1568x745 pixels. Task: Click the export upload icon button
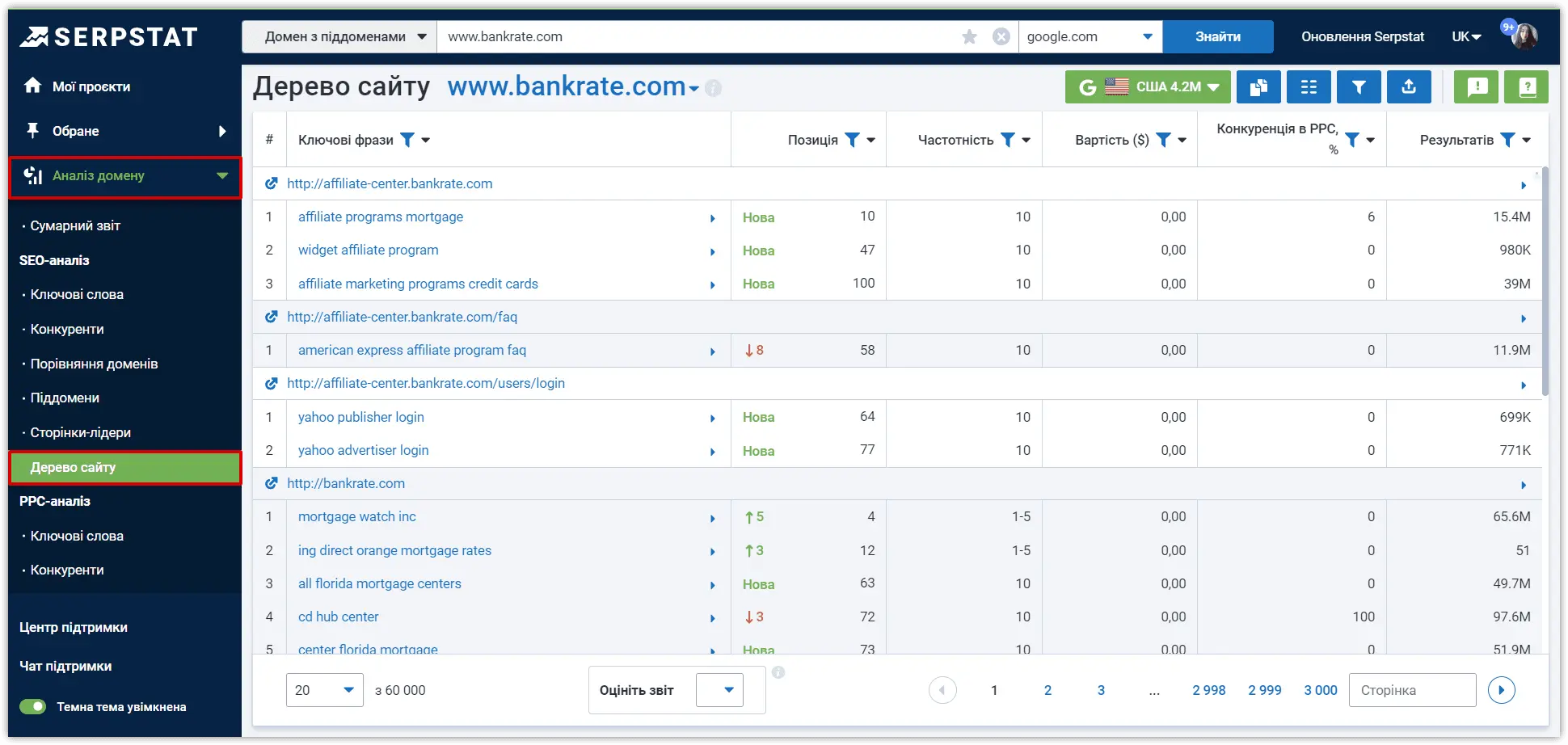pyautogui.click(x=1409, y=86)
